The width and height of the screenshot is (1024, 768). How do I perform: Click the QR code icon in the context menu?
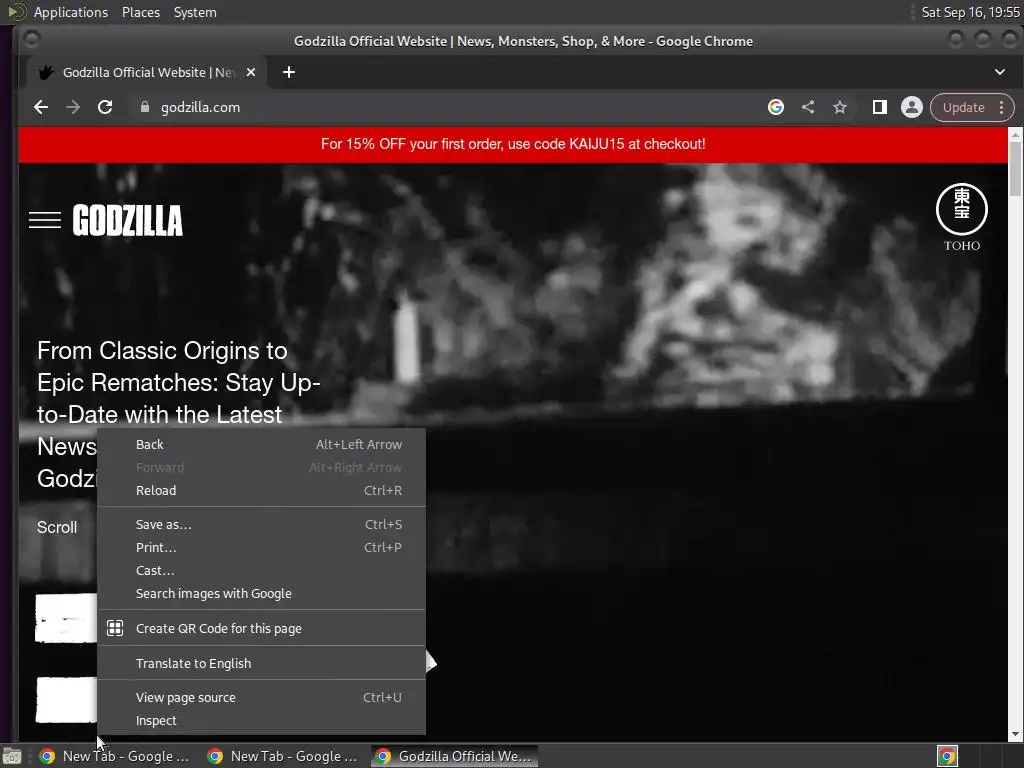(115, 628)
